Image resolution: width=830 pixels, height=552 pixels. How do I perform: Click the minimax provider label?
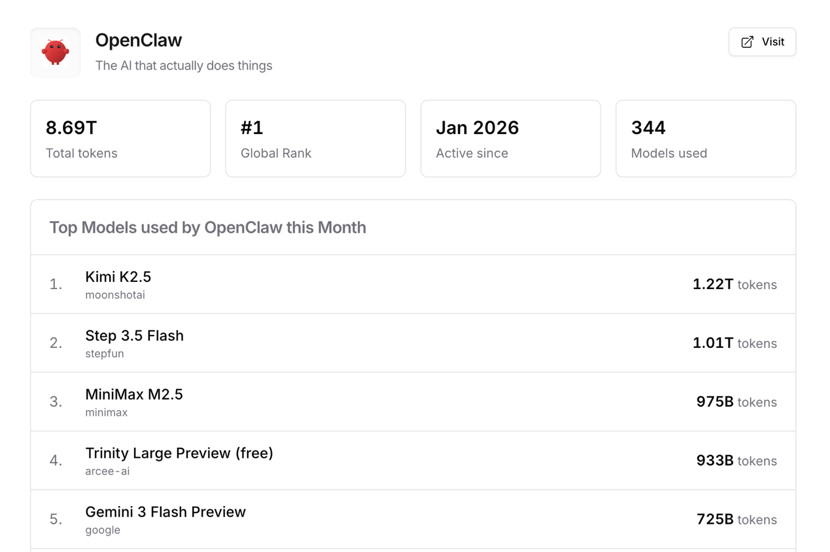106,412
